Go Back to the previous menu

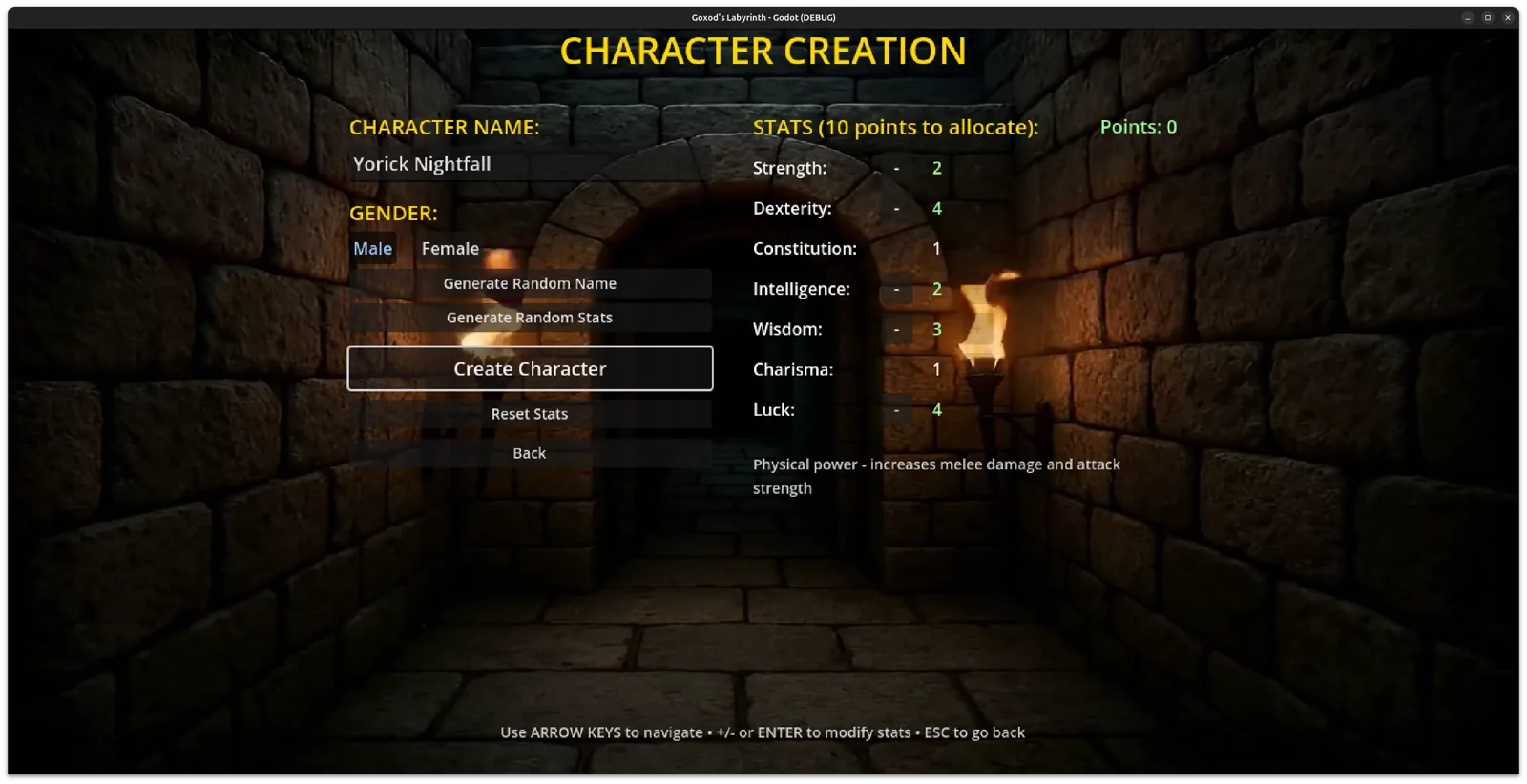point(530,454)
